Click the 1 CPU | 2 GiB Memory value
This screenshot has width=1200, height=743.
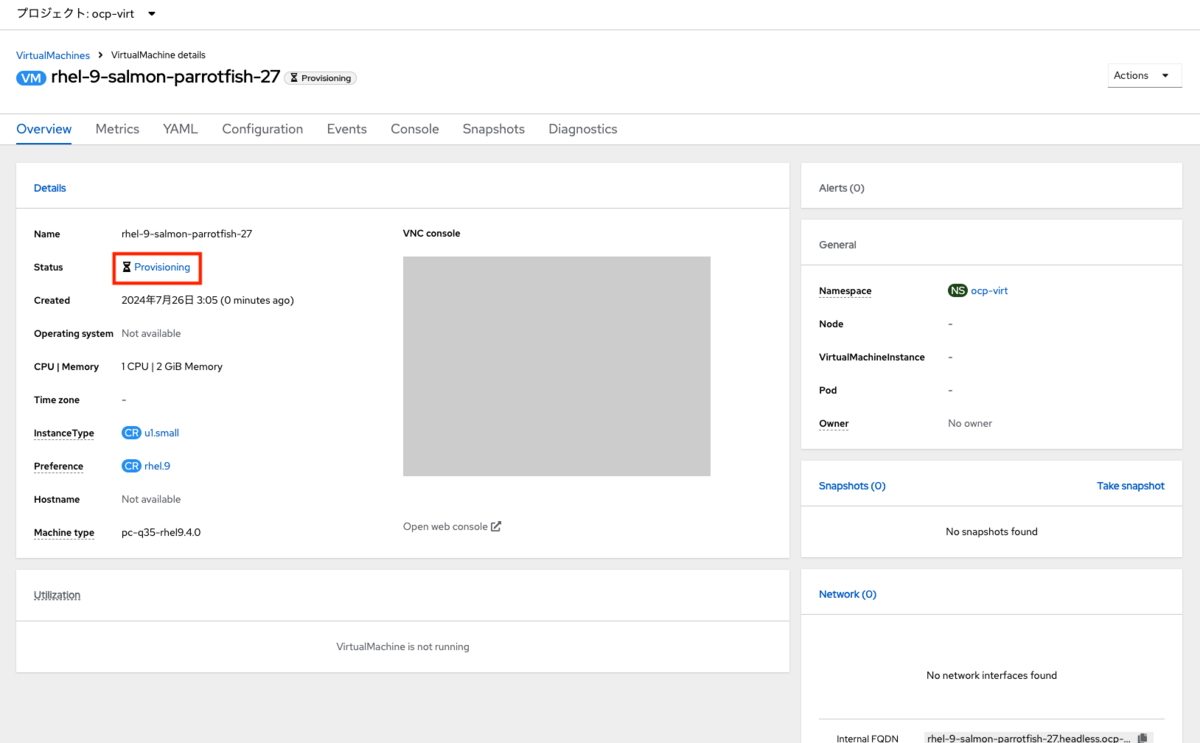coord(172,367)
